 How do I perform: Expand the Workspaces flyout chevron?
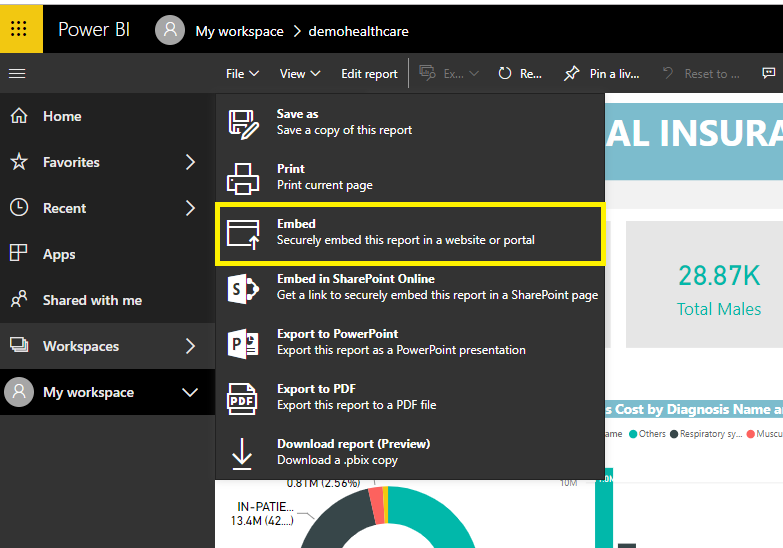click(x=190, y=346)
